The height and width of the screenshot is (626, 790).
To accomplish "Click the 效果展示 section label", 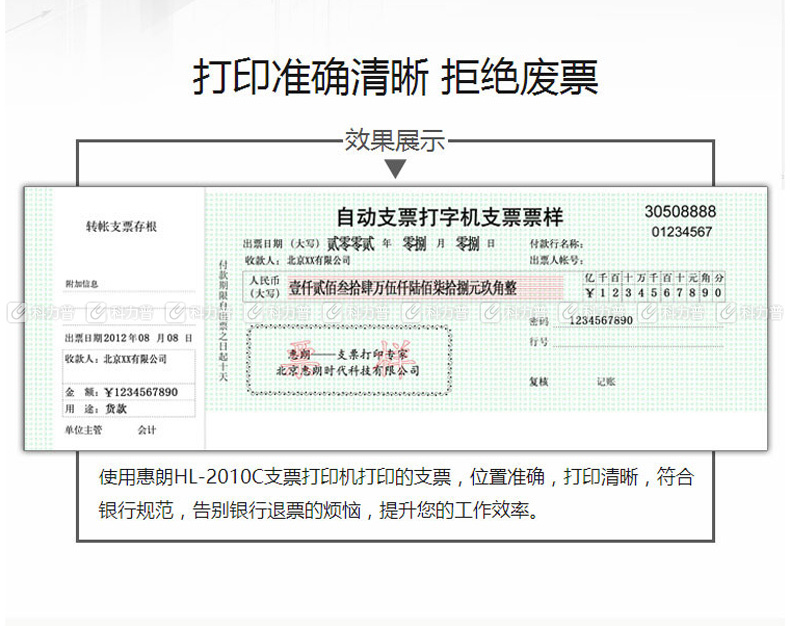I will (x=395, y=140).
